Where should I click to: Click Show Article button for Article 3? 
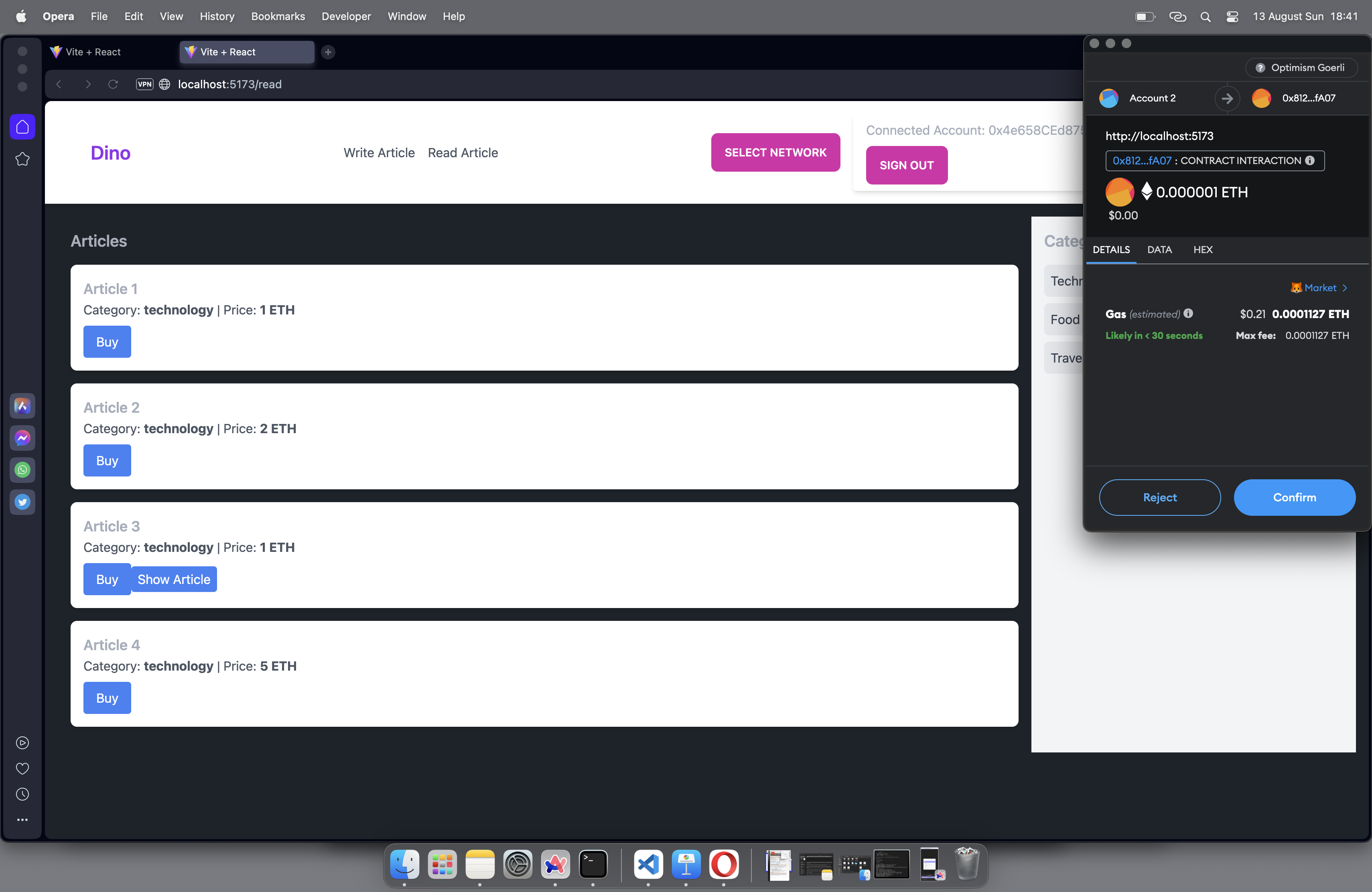[x=174, y=579]
